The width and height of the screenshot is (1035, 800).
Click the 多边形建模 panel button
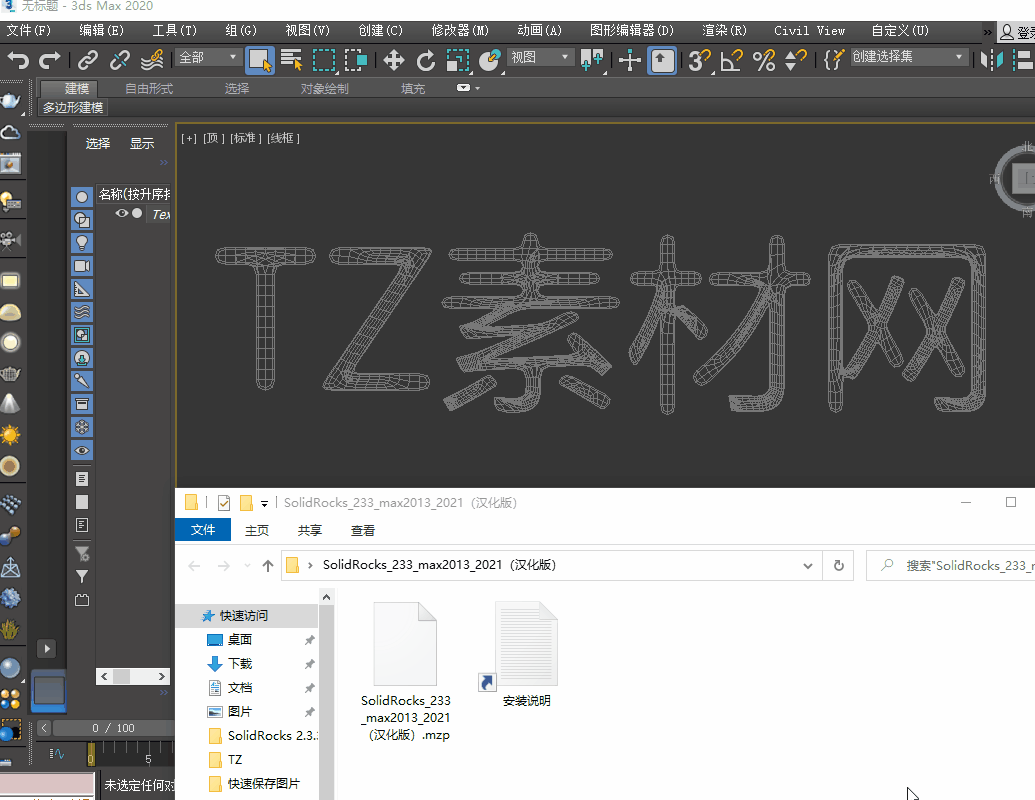(x=73, y=108)
